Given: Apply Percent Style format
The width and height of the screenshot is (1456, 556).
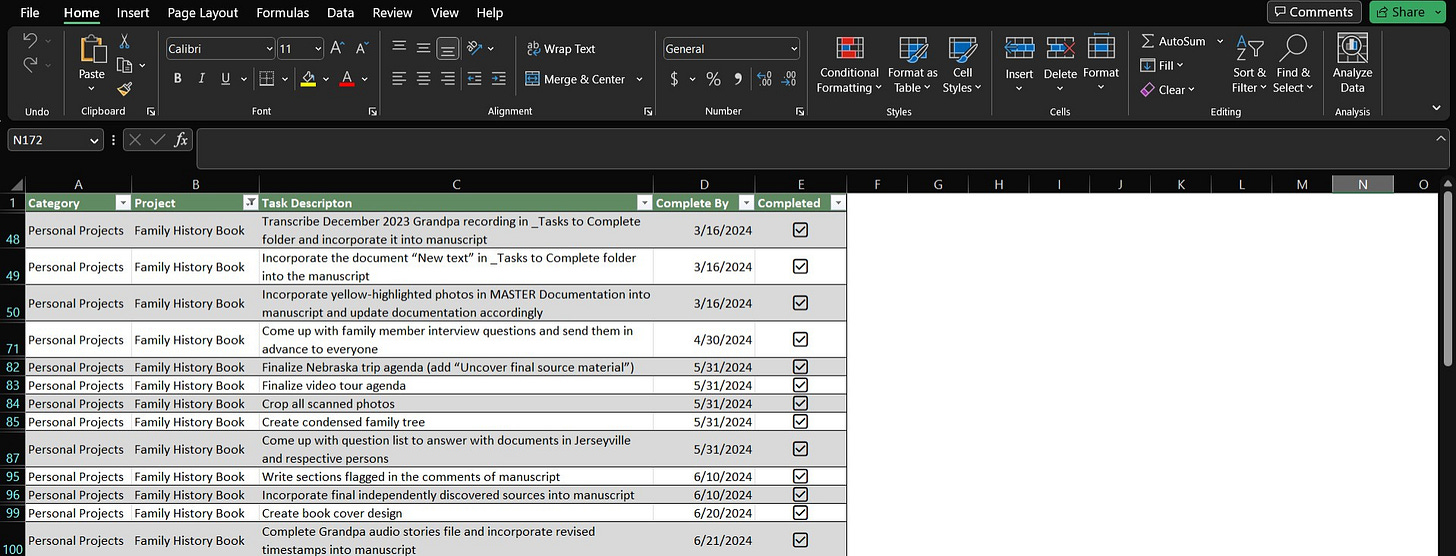Looking at the screenshot, I should (713, 79).
